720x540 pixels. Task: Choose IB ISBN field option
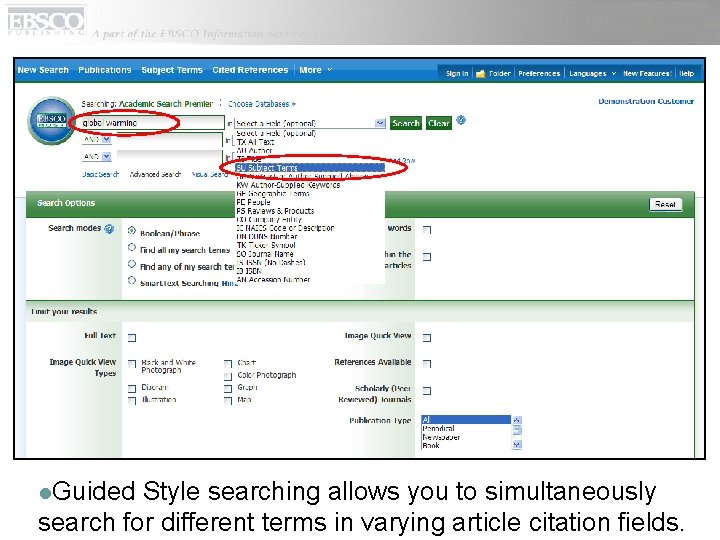click(x=310, y=271)
